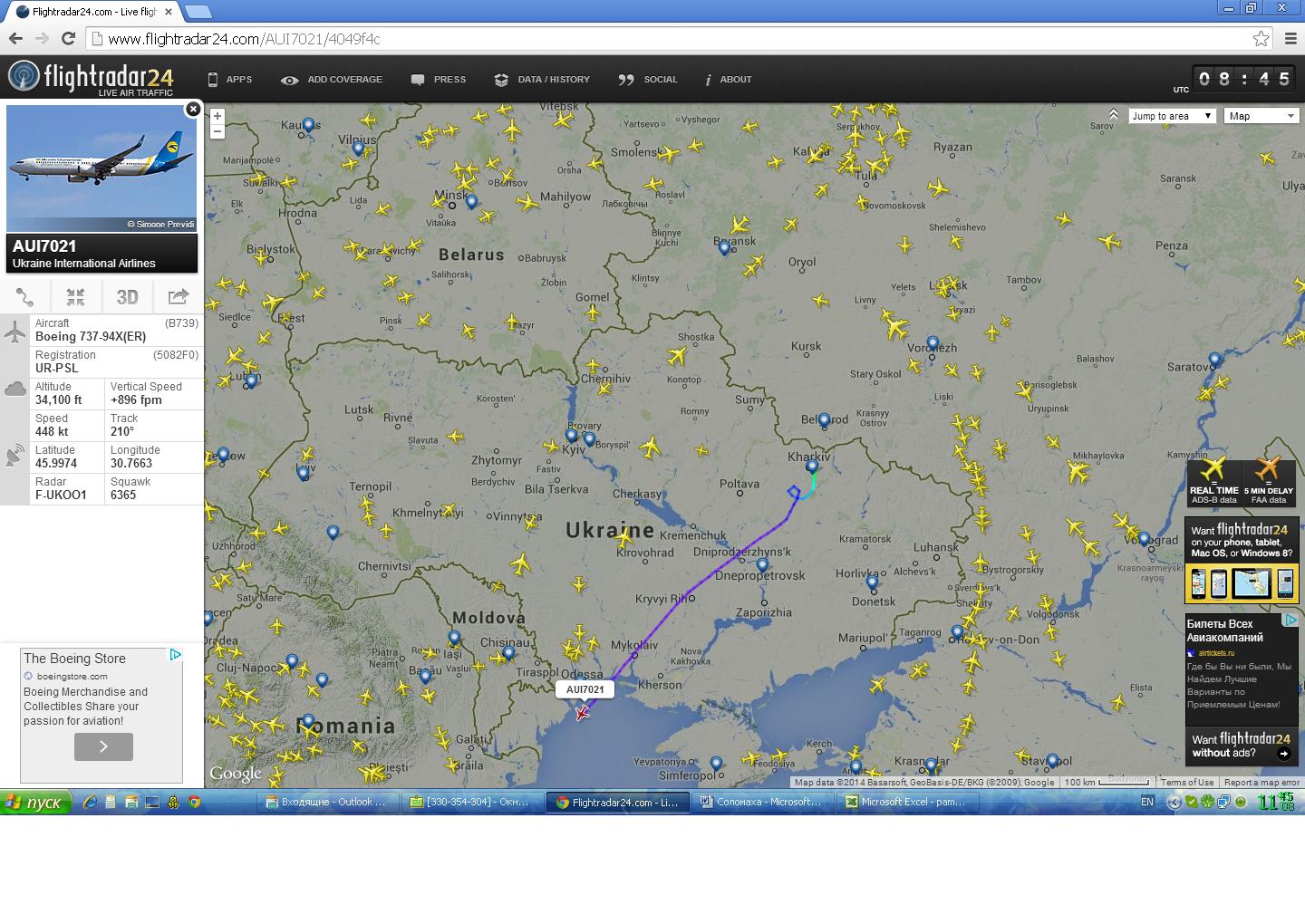Viewport: 1305px width, 924px height.
Task: Open the Apps menu item
Action: point(230,80)
